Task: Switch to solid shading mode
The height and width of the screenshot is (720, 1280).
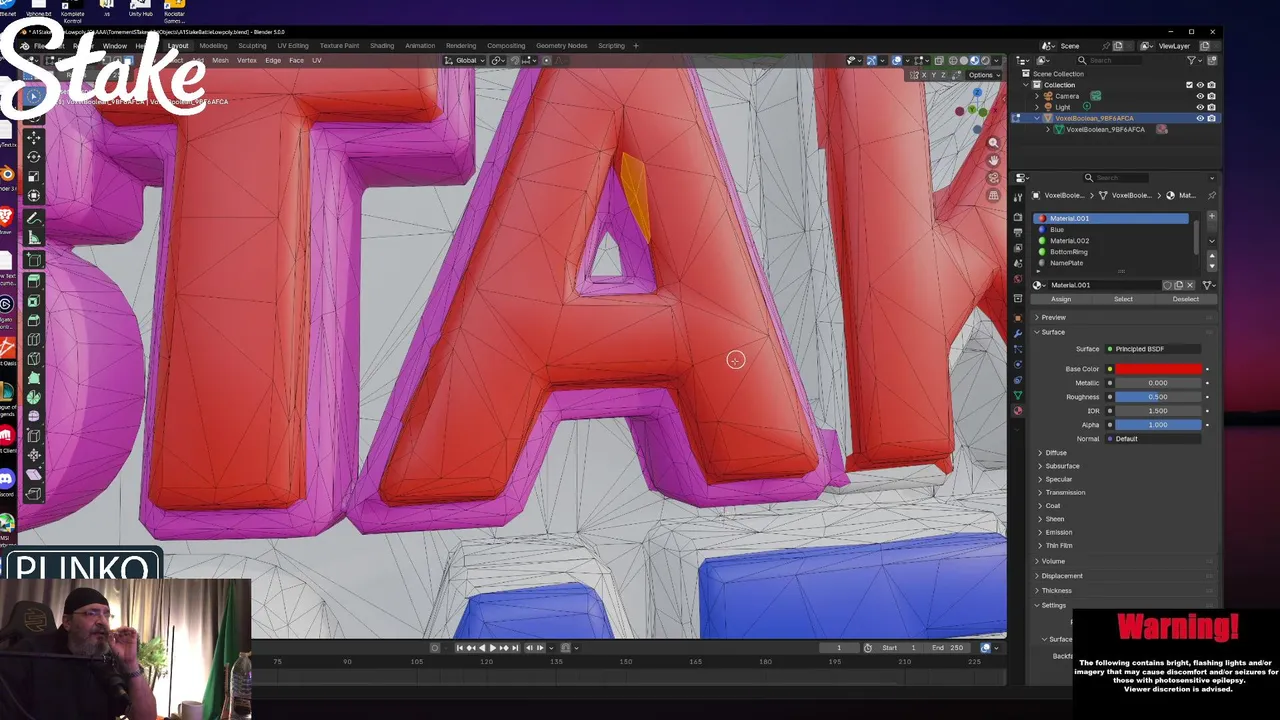Action: (x=964, y=60)
